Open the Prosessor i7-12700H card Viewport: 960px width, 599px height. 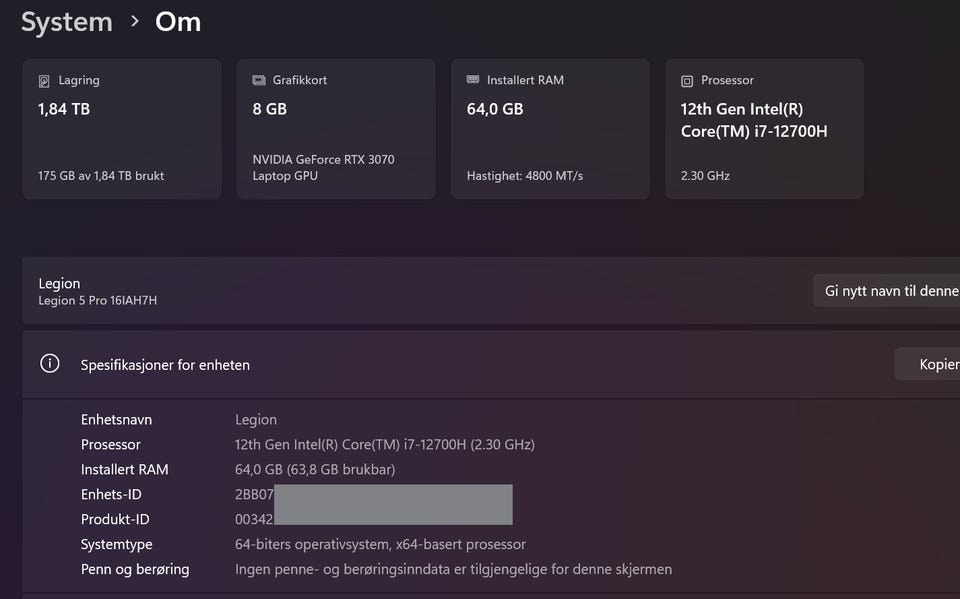(x=764, y=129)
